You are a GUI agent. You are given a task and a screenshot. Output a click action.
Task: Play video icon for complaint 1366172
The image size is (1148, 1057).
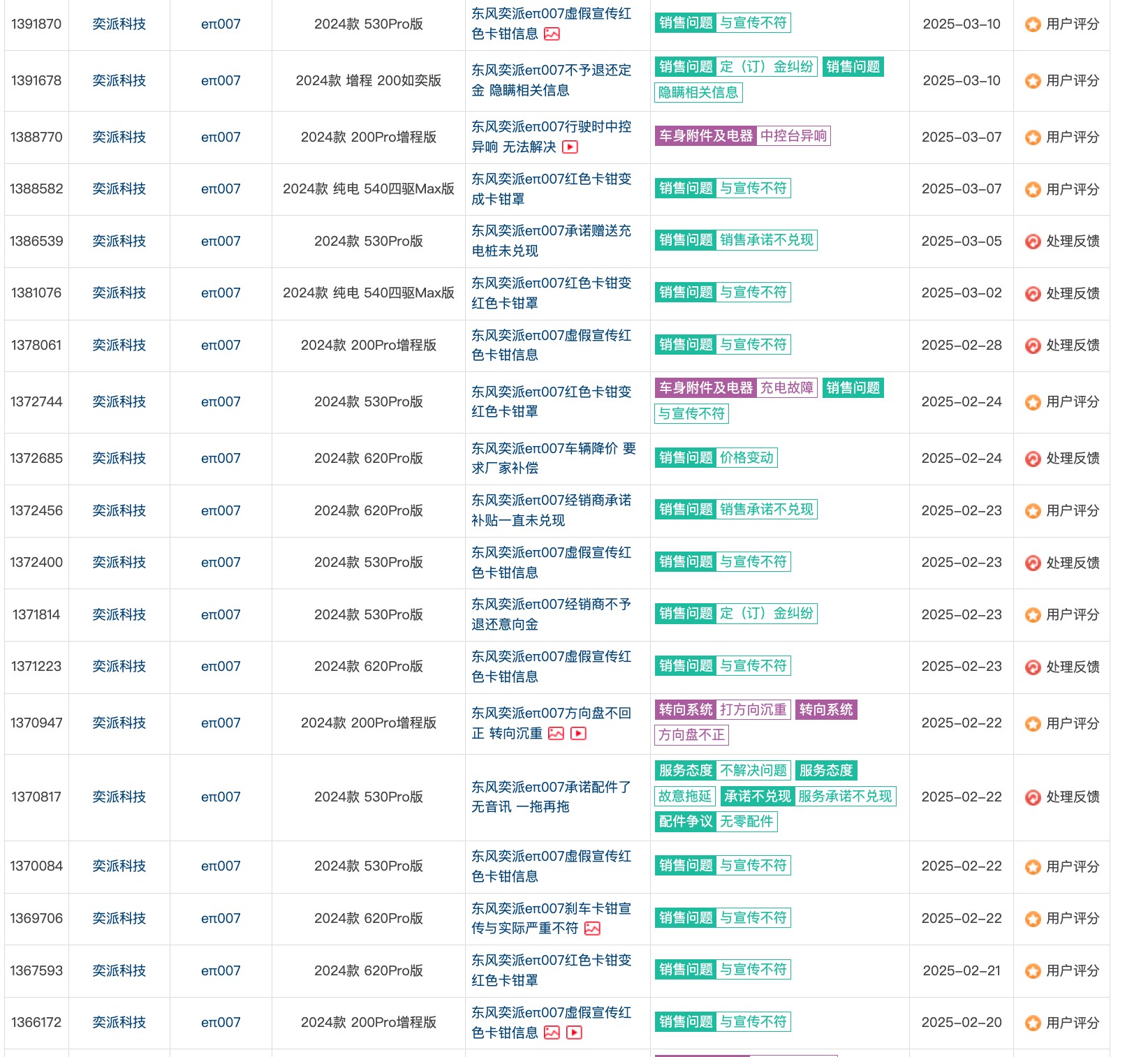[x=574, y=1033]
